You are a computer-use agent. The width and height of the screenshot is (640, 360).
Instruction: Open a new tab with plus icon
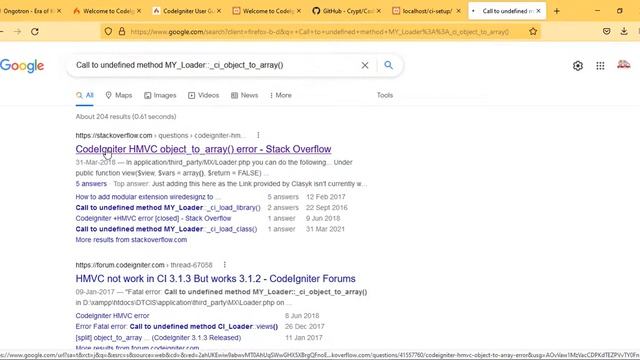[557, 11]
